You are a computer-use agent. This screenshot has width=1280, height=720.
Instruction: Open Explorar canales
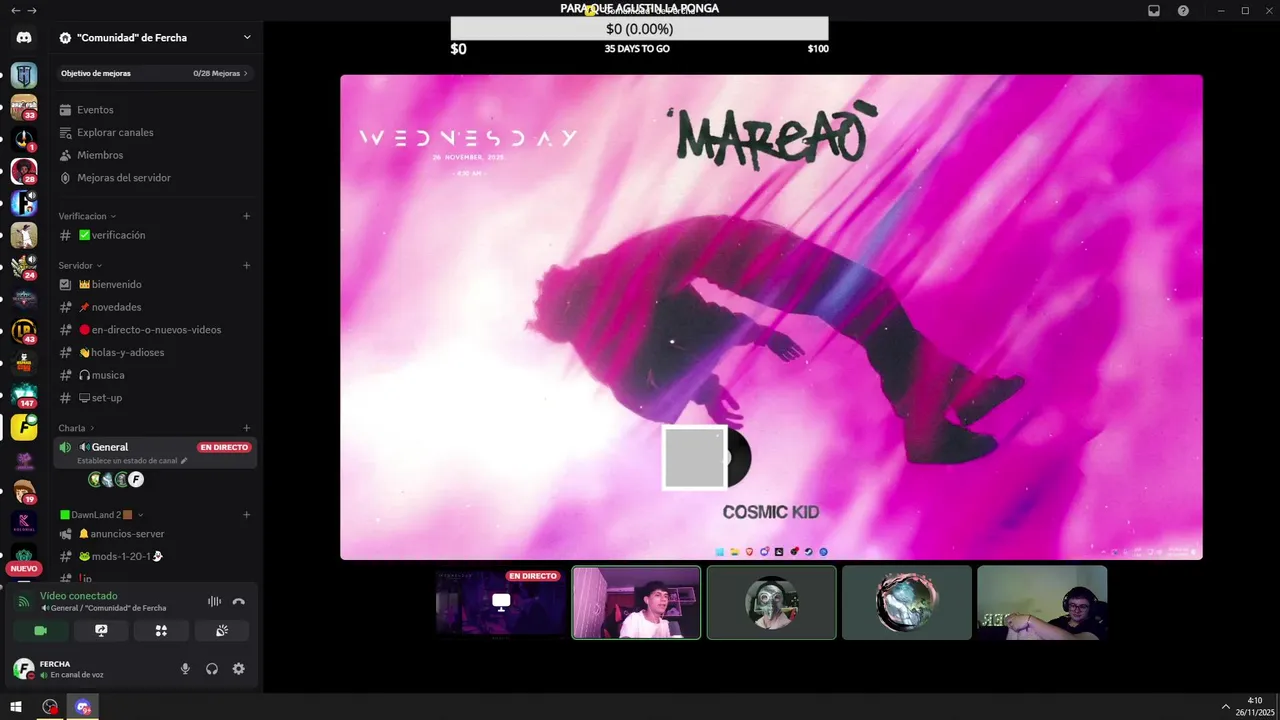pos(154,132)
